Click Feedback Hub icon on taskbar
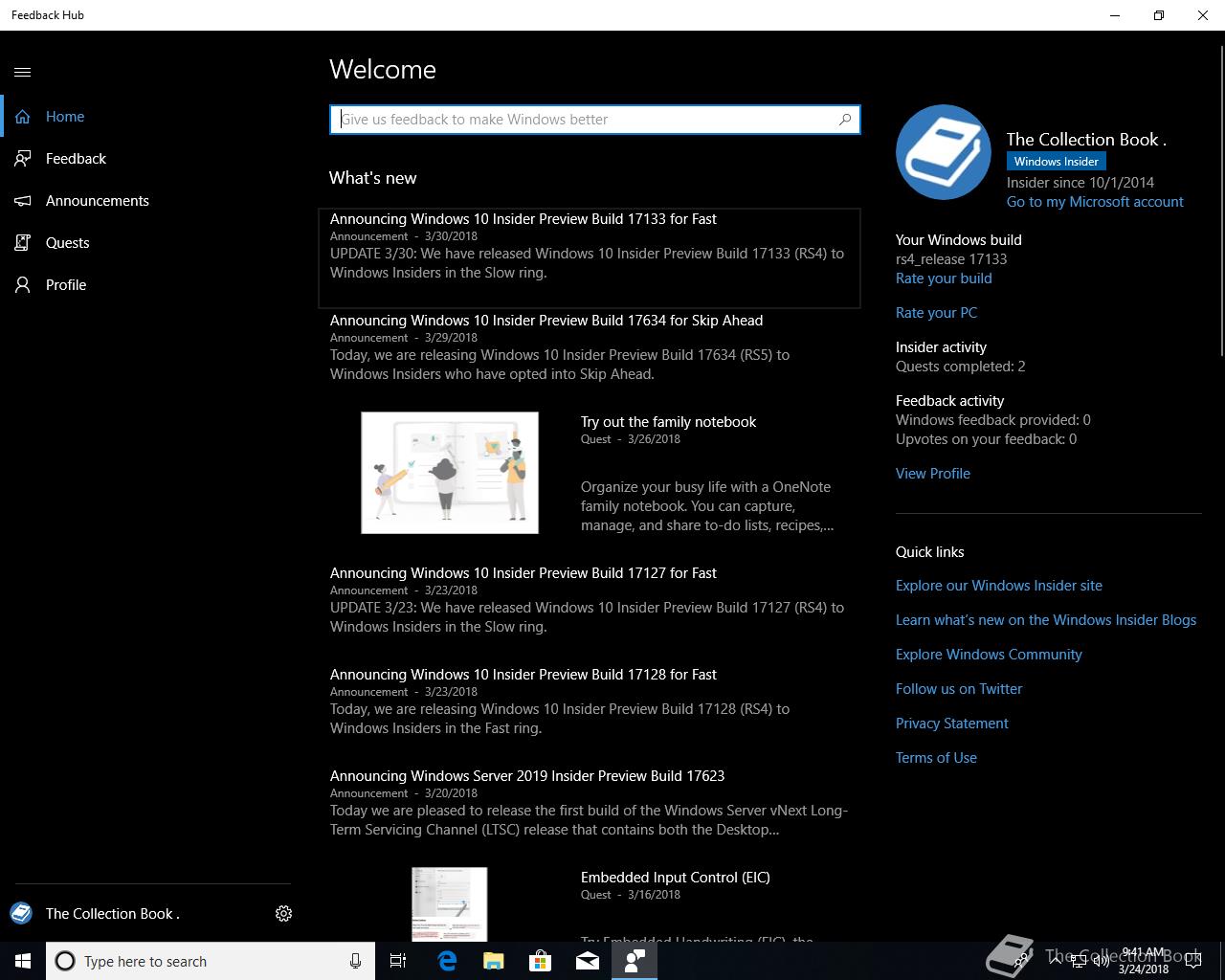Viewport: 1225px width, 980px height. (x=635, y=961)
